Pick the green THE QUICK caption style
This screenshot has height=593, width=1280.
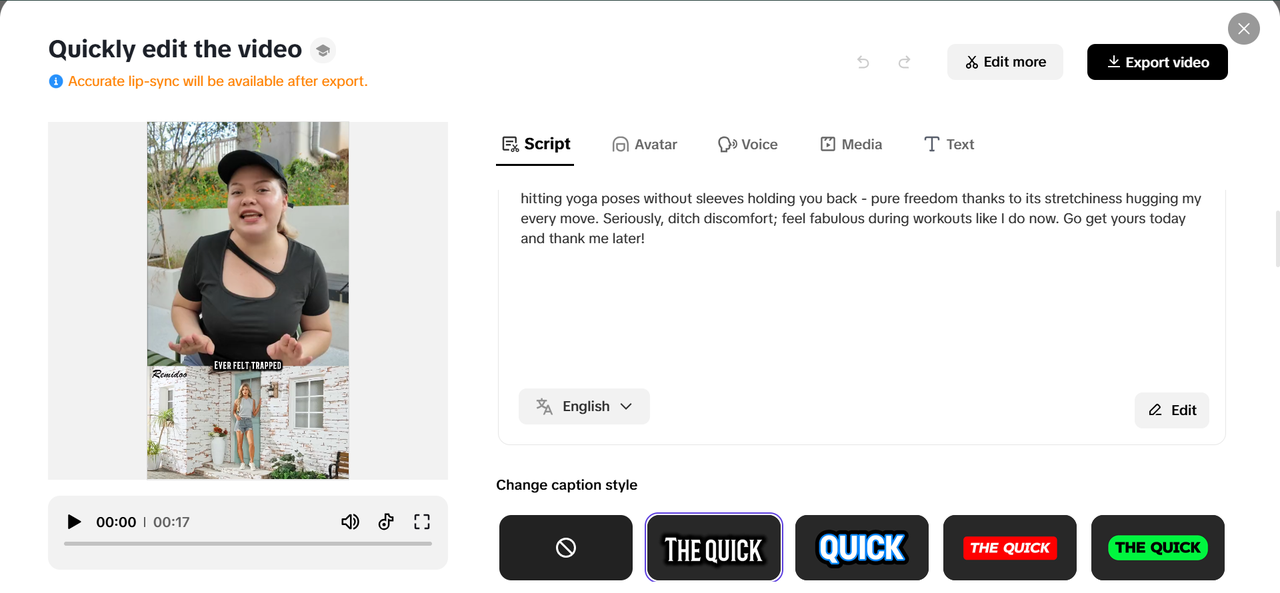pyautogui.click(x=1157, y=547)
